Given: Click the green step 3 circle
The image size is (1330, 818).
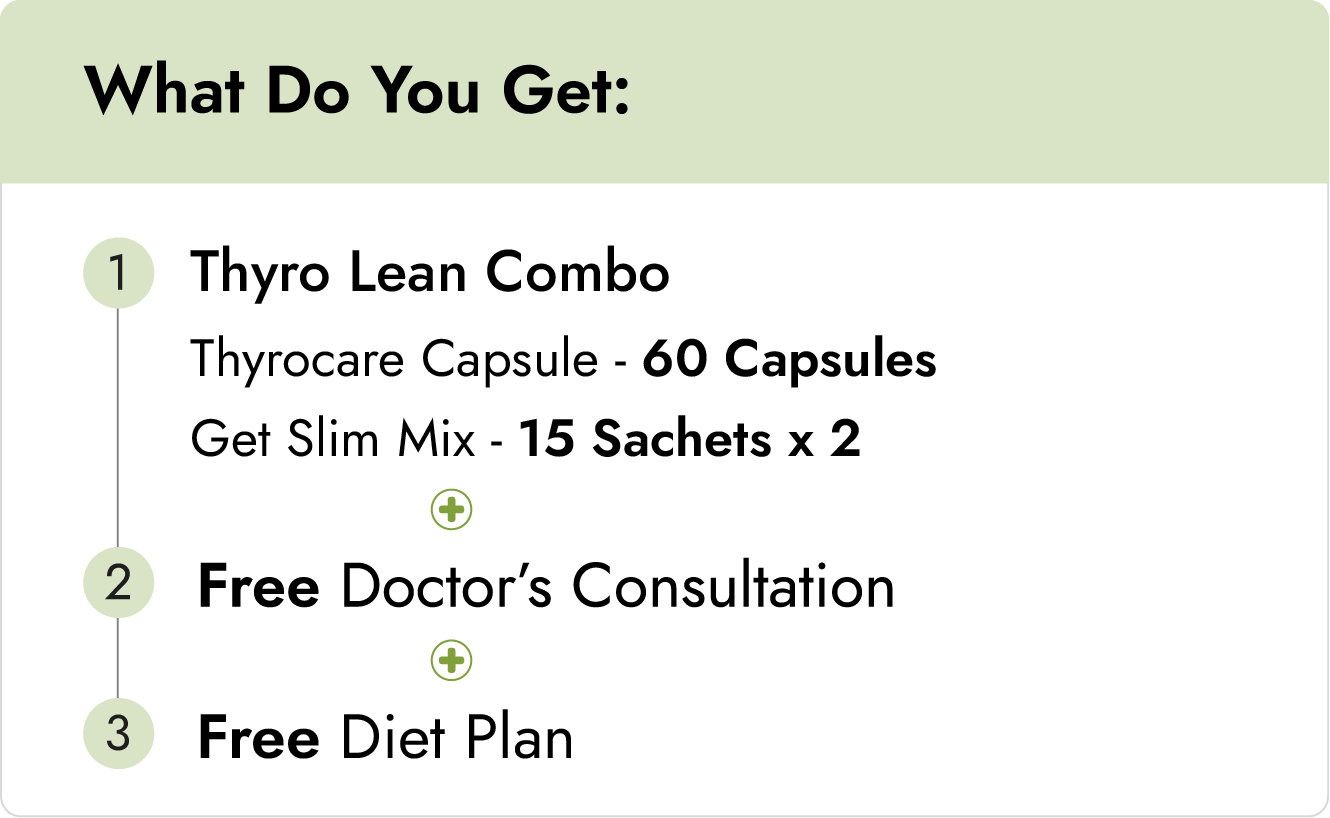Looking at the screenshot, I should click(118, 734).
